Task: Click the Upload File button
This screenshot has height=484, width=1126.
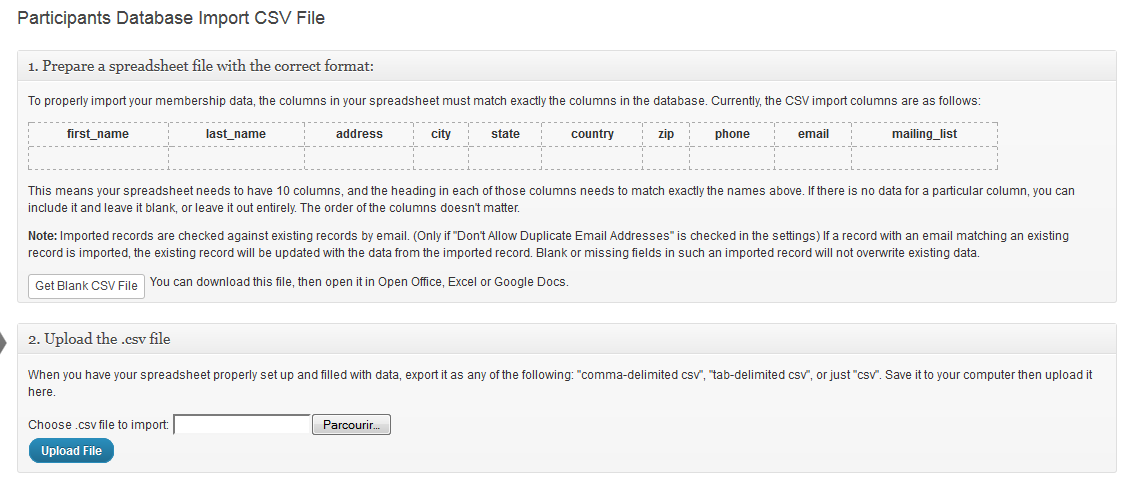Action: (x=71, y=451)
